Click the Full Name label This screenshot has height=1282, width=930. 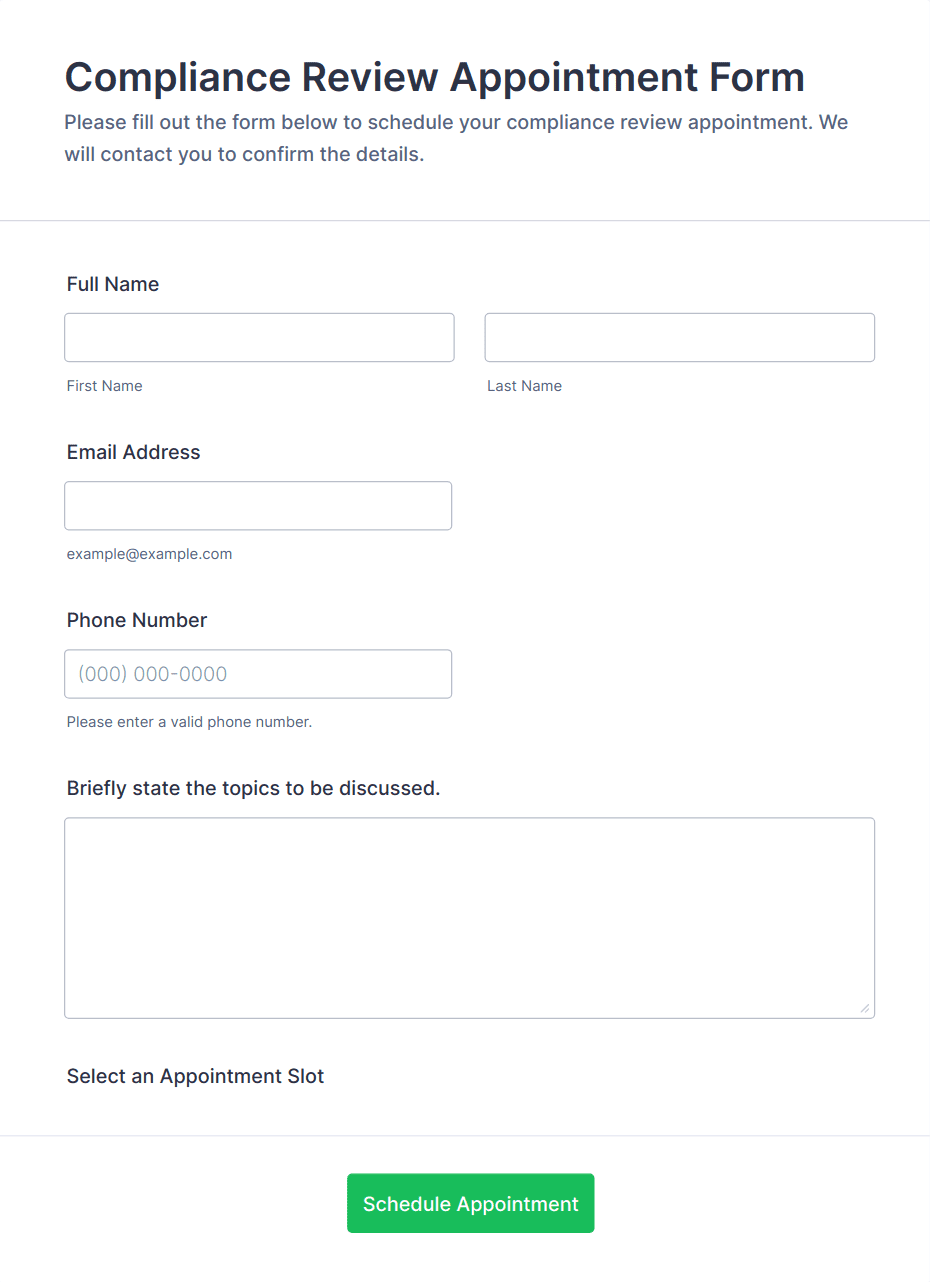(x=113, y=284)
